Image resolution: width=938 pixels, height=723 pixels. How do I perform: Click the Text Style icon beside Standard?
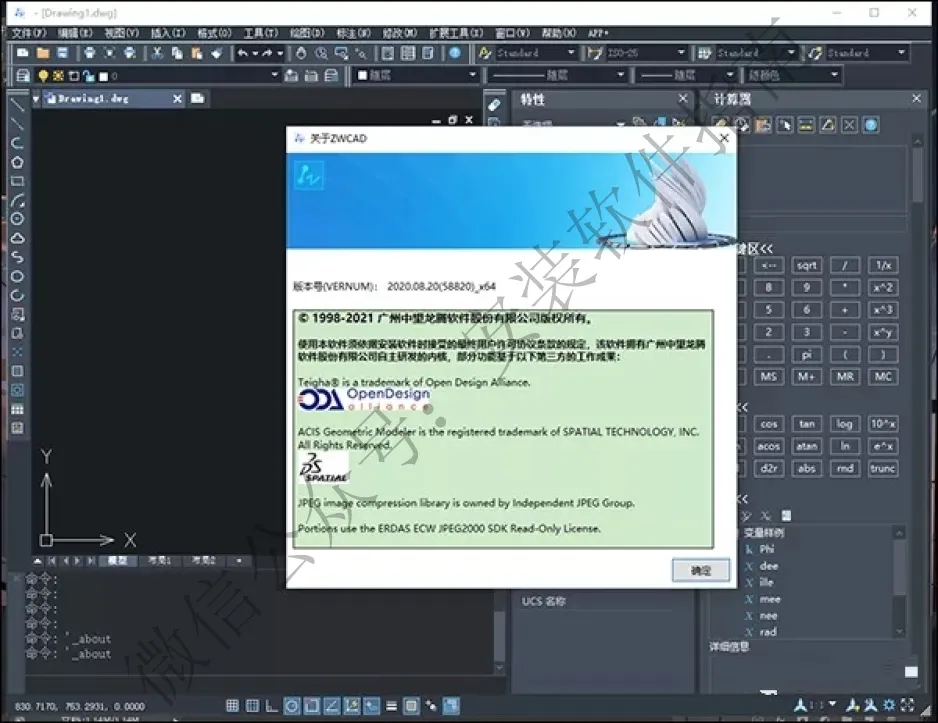pyautogui.click(x=485, y=53)
